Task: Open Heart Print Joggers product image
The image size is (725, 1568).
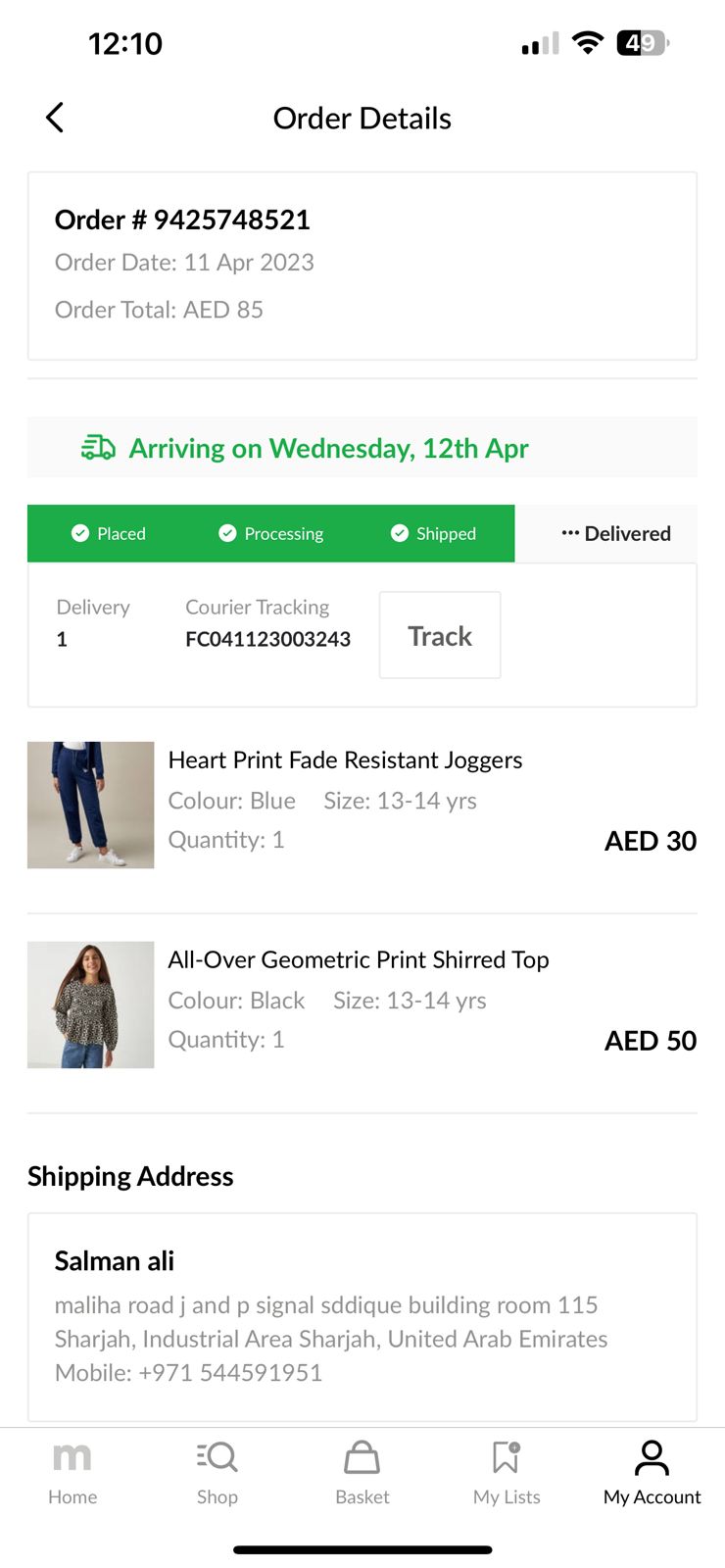Action: point(91,805)
